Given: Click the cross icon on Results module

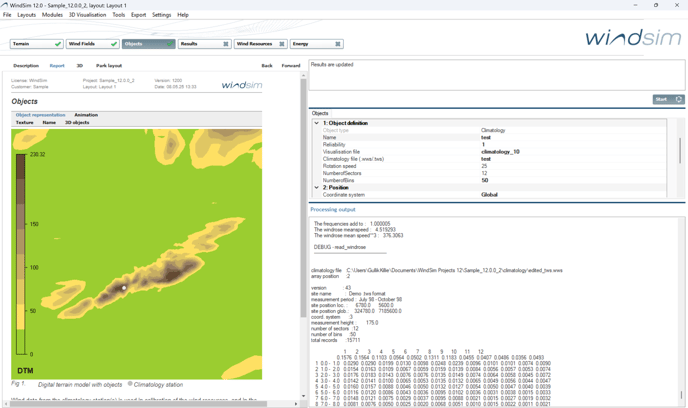Looking at the screenshot, I should click(x=226, y=44).
